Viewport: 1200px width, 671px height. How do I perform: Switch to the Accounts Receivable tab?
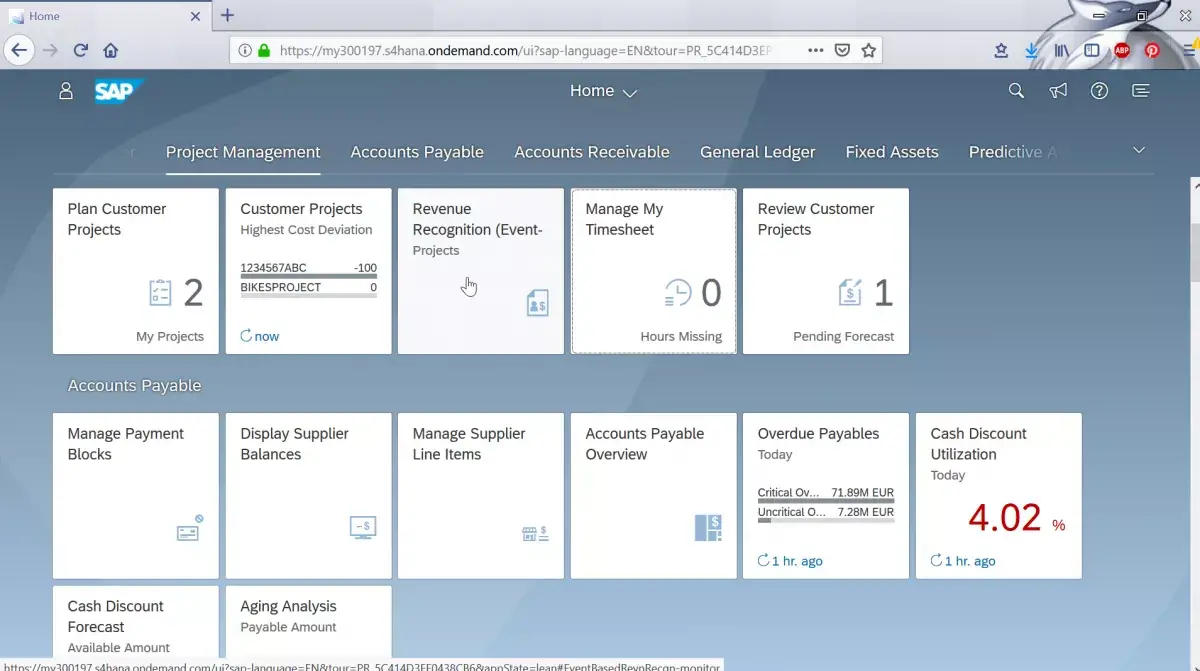(592, 152)
